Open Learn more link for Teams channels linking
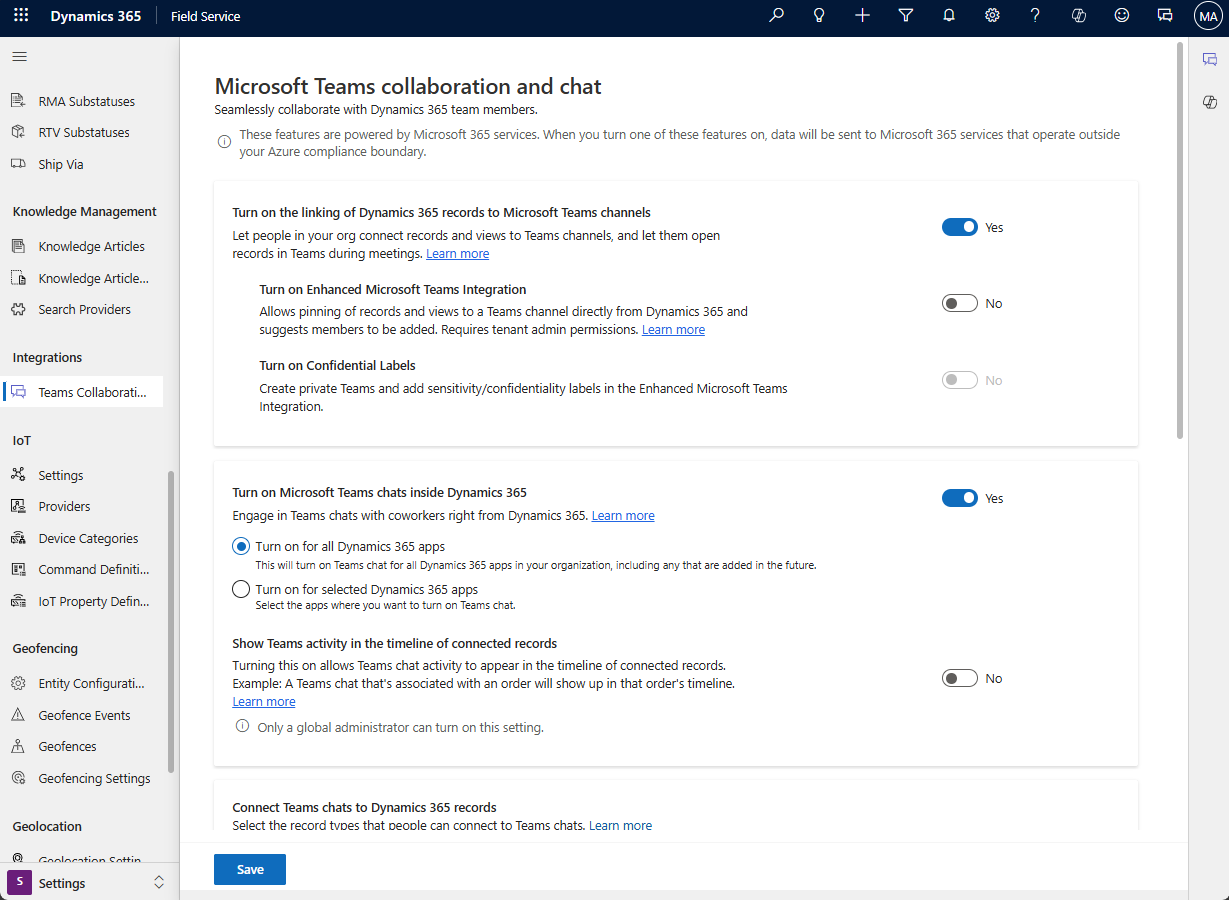 (458, 254)
